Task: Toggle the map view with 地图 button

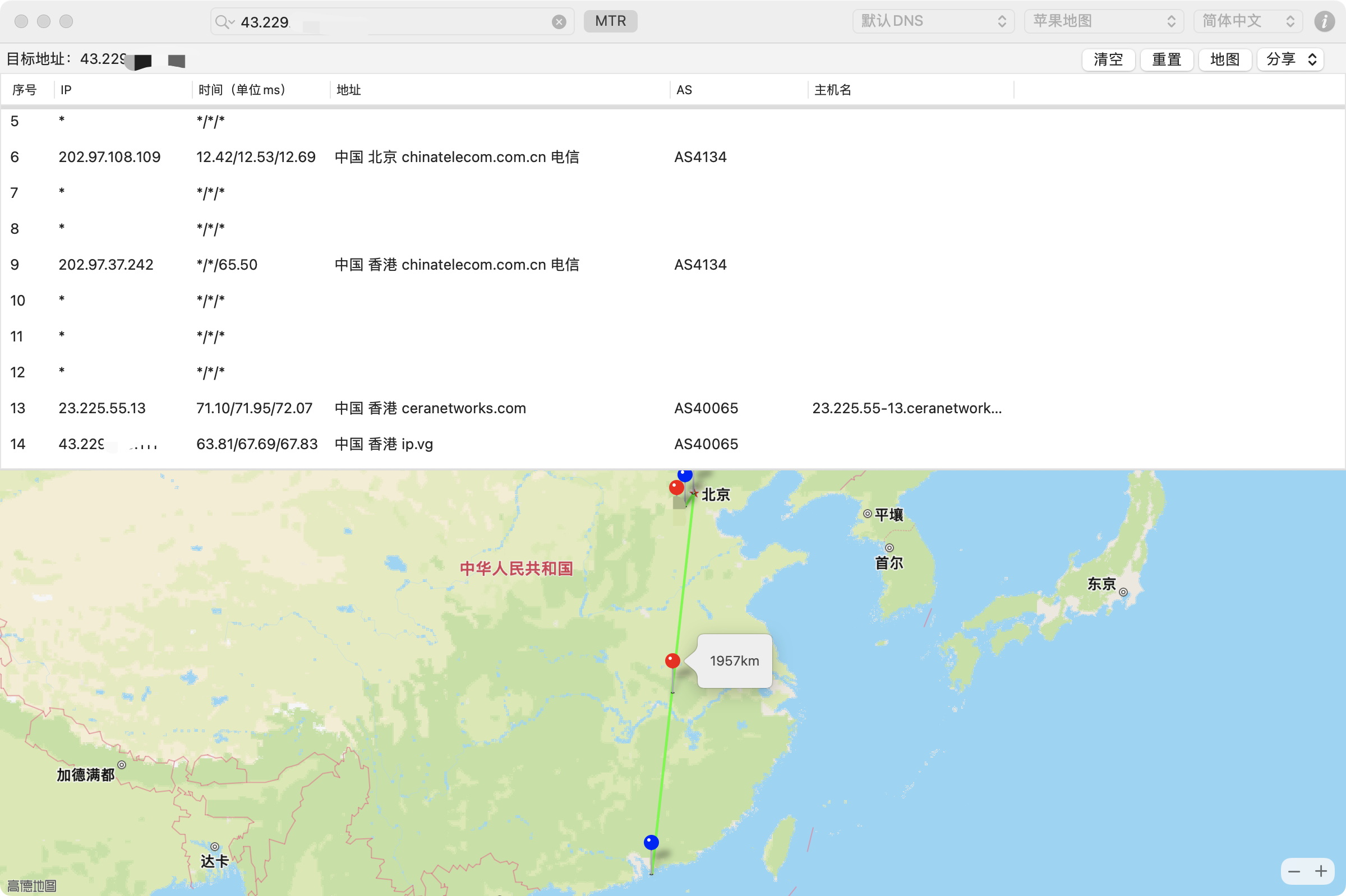Action: [x=1224, y=59]
